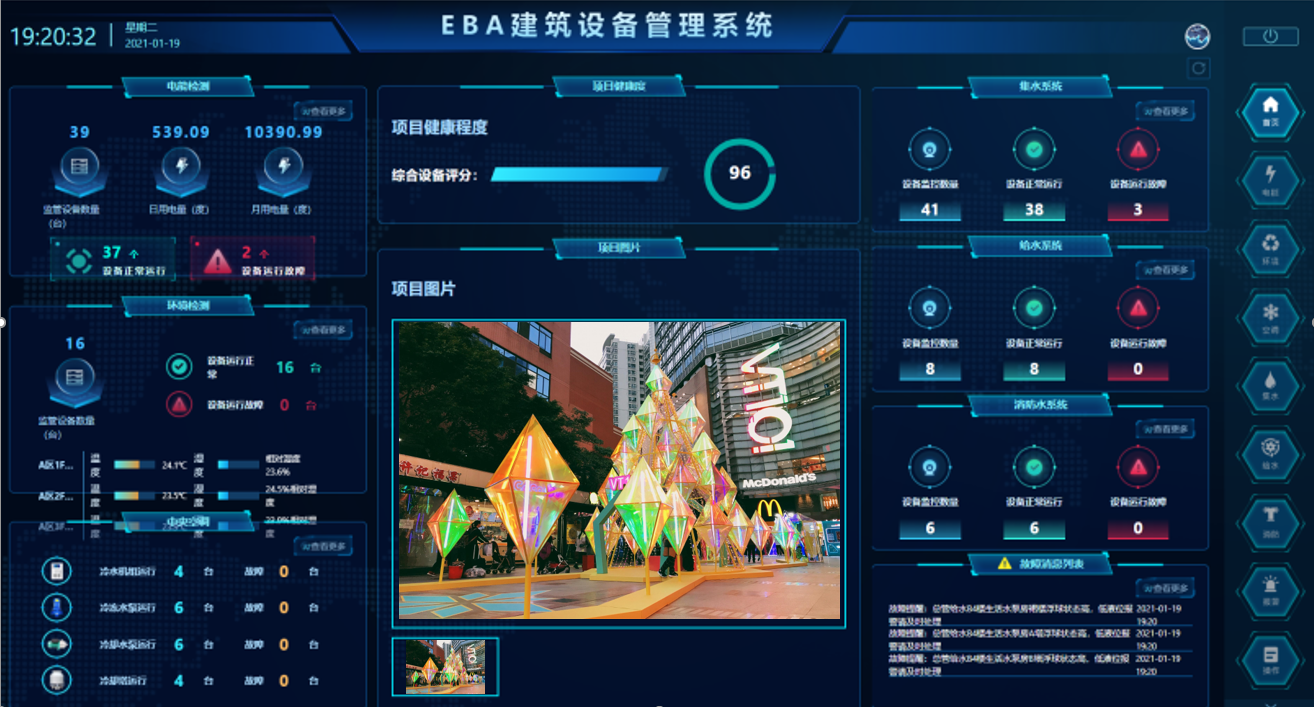
Task: Click the 集水系统 fault count 3
Action: click(x=1138, y=210)
